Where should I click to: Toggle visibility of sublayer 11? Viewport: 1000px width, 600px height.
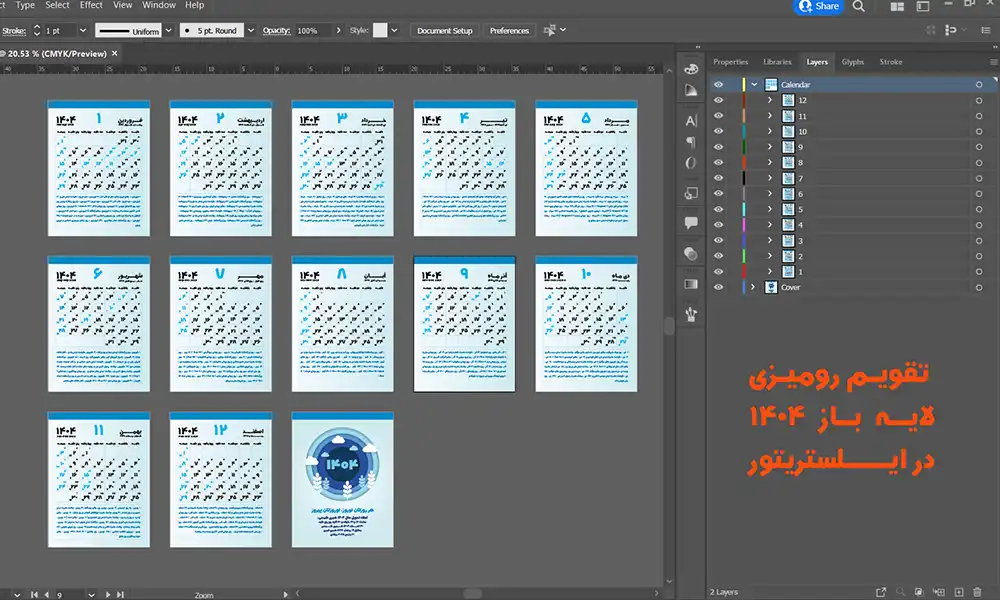click(719, 115)
